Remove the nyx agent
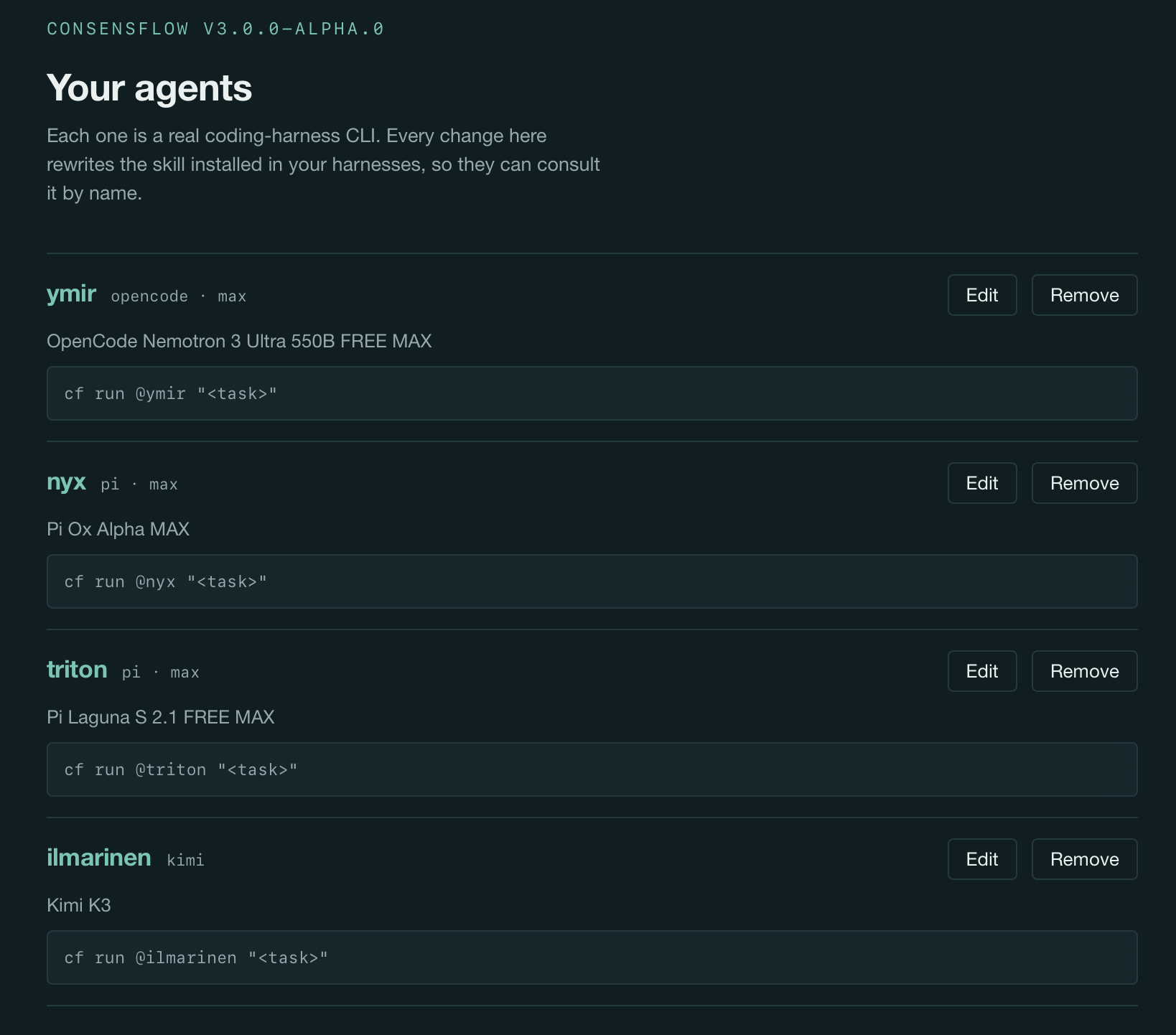Image resolution: width=1176 pixels, height=1035 pixels. tap(1084, 483)
